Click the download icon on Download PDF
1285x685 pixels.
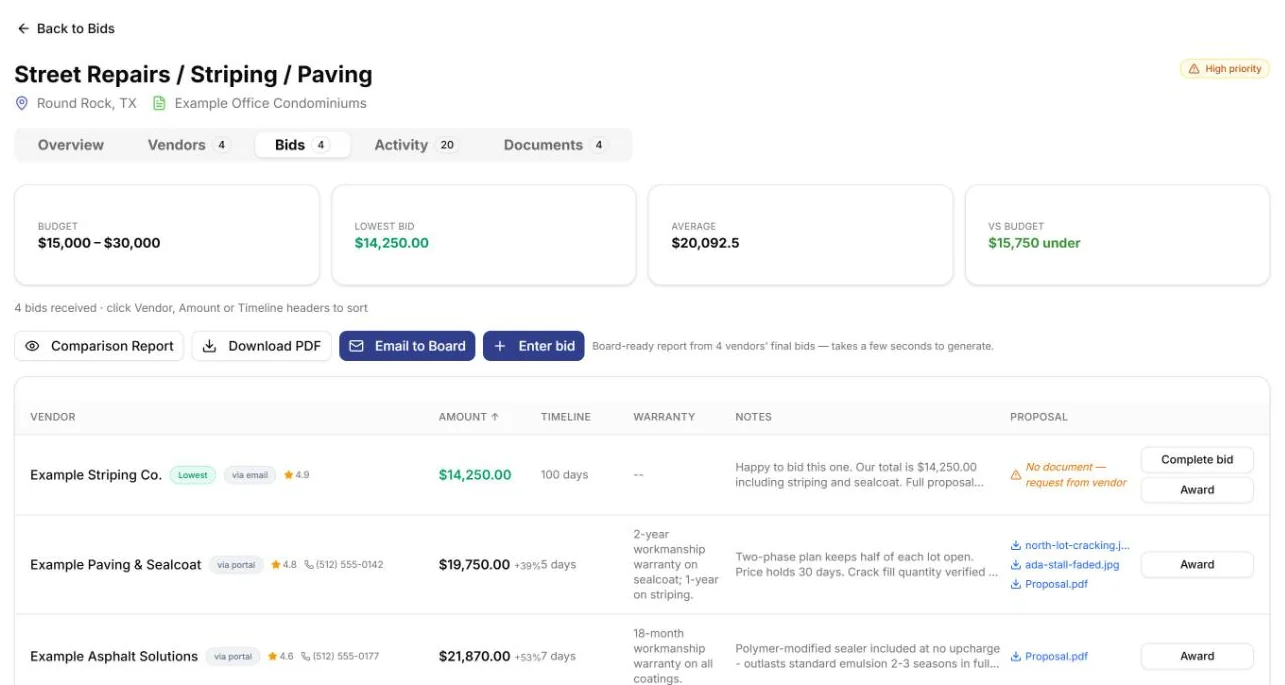pyautogui.click(x=210, y=346)
